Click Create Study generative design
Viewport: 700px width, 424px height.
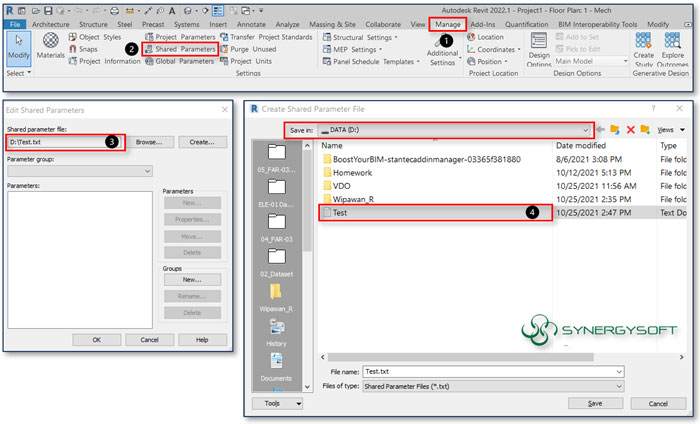pyautogui.click(x=643, y=50)
